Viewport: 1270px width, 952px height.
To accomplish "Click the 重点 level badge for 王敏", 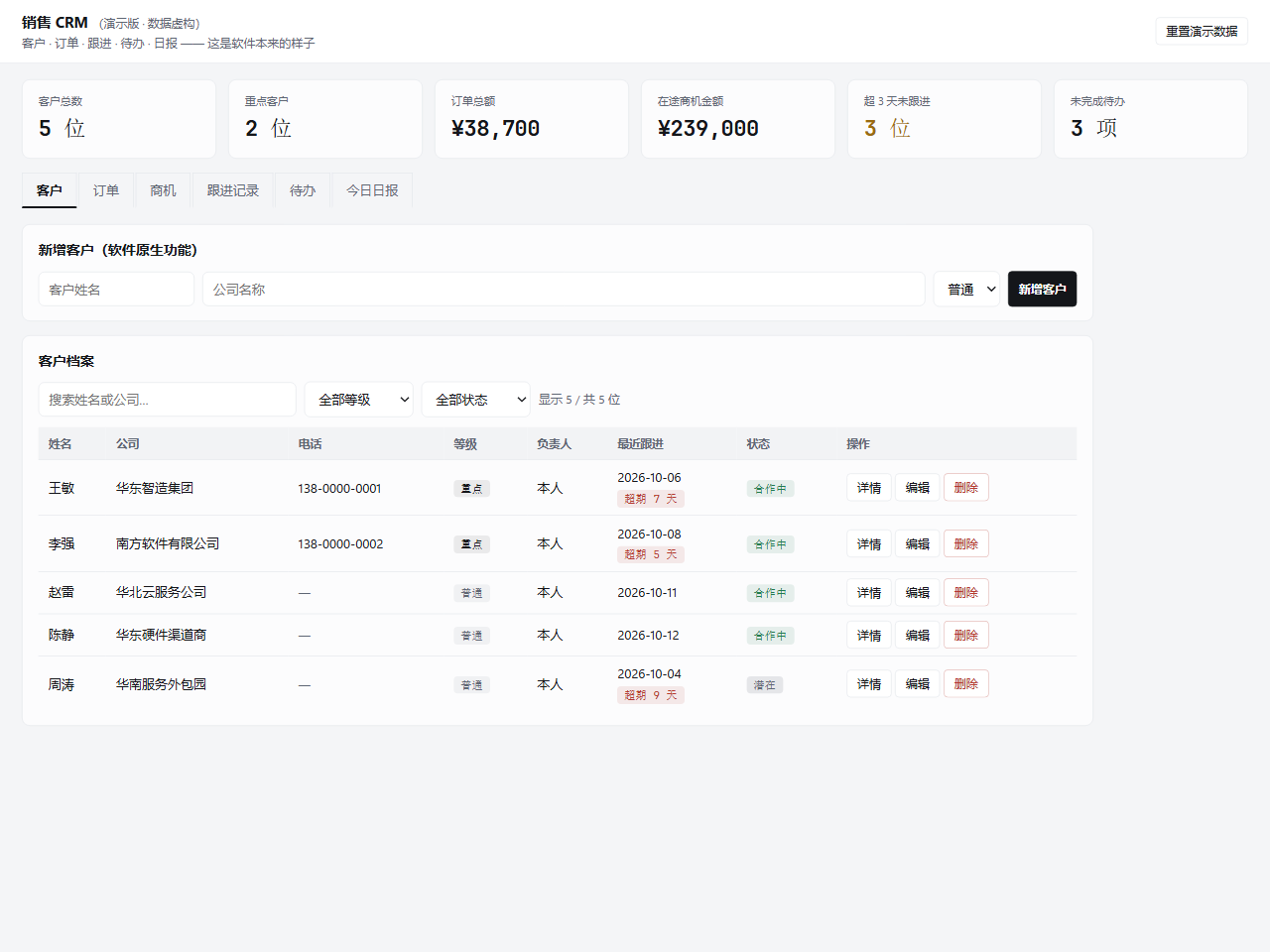I will click(x=471, y=489).
